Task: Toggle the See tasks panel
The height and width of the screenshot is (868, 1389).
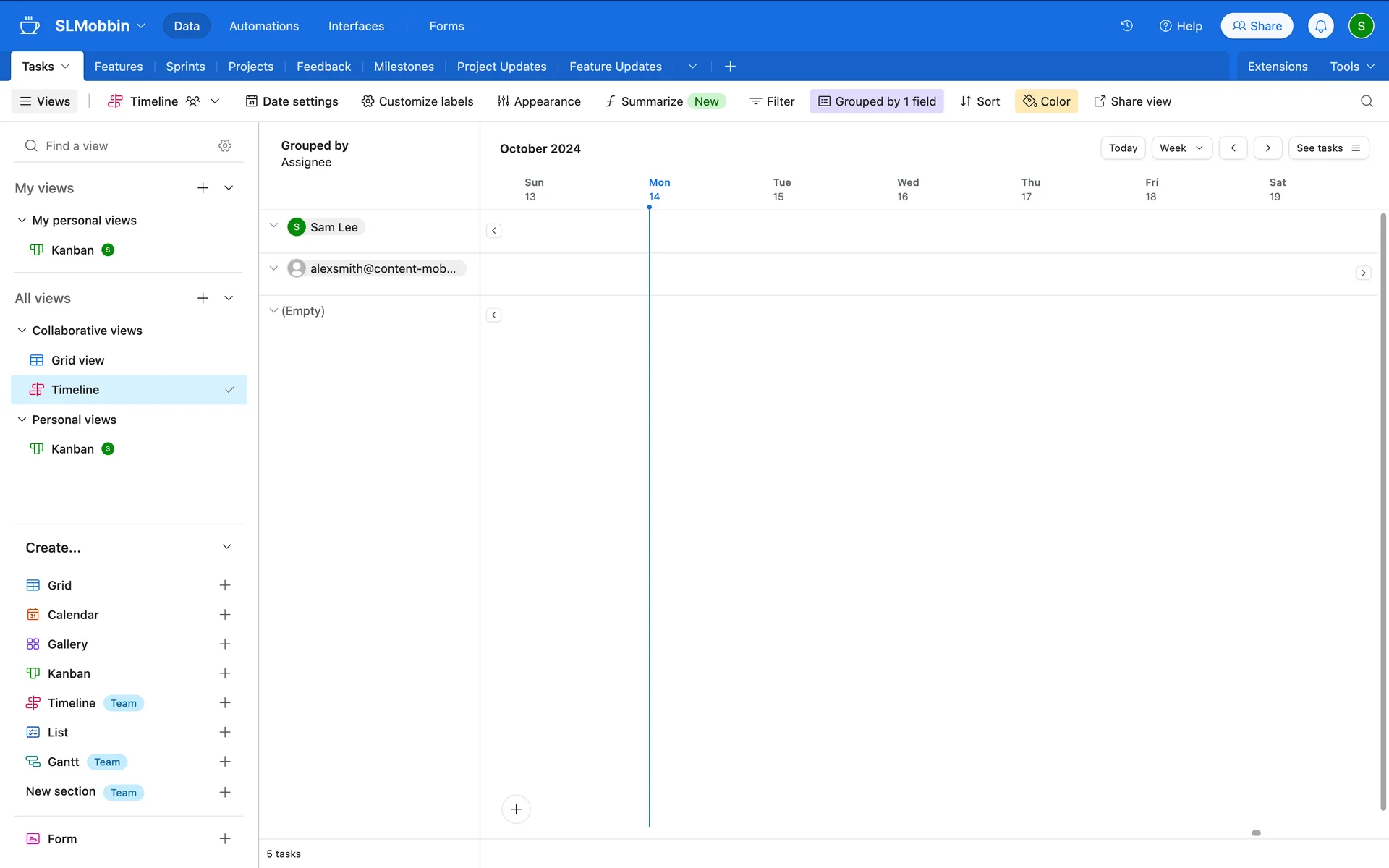Action: (x=1328, y=148)
